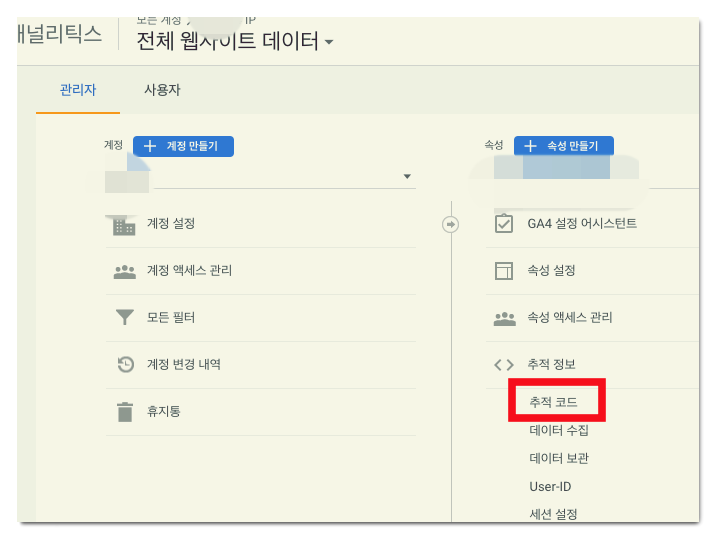The height and width of the screenshot is (539, 716).
Task: Select 세션 설정 submenu item
Action: tap(553, 514)
